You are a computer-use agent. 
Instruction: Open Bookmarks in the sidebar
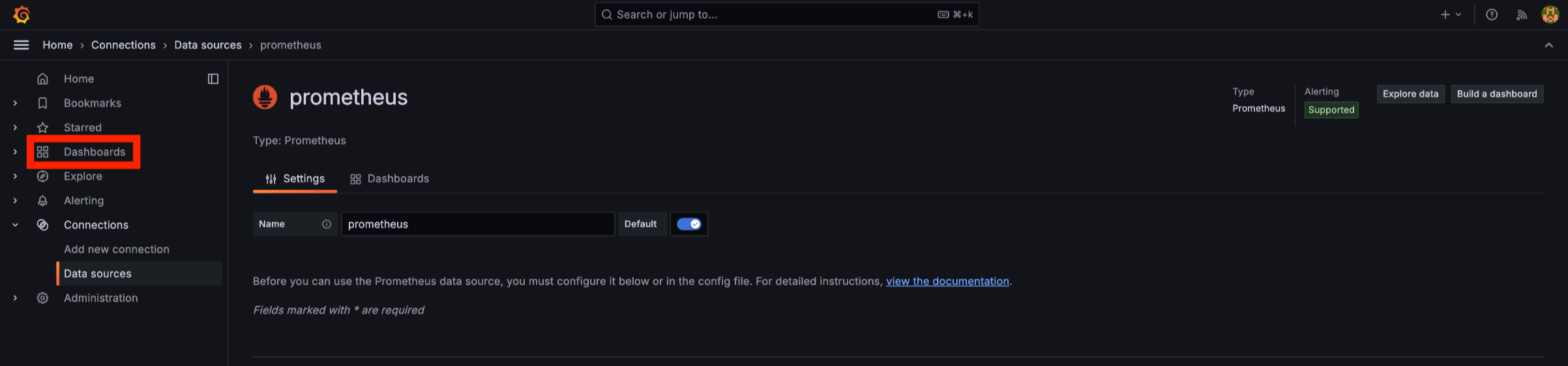point(93,103)
